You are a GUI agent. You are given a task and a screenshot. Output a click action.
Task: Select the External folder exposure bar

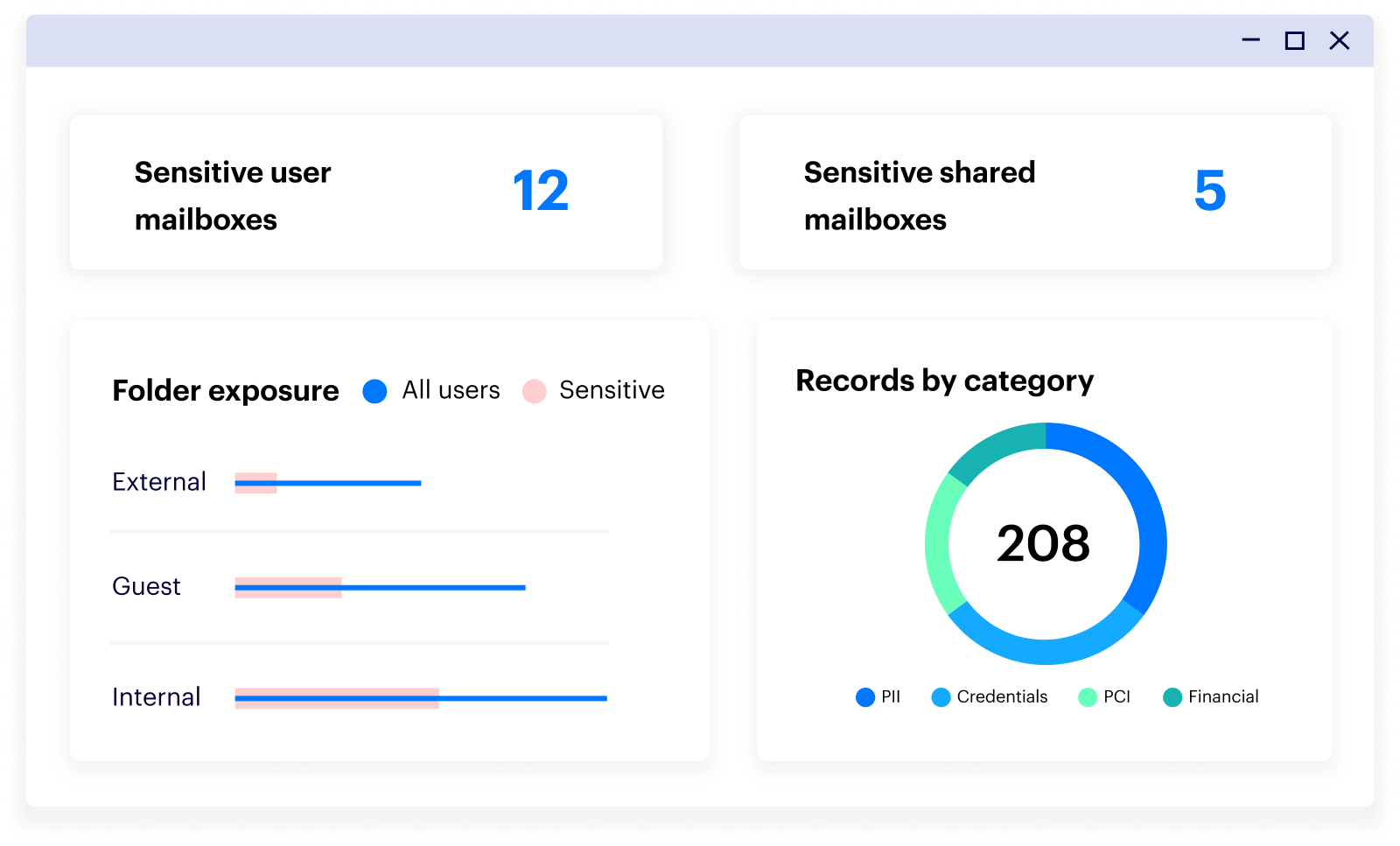(x=328, y=483)
